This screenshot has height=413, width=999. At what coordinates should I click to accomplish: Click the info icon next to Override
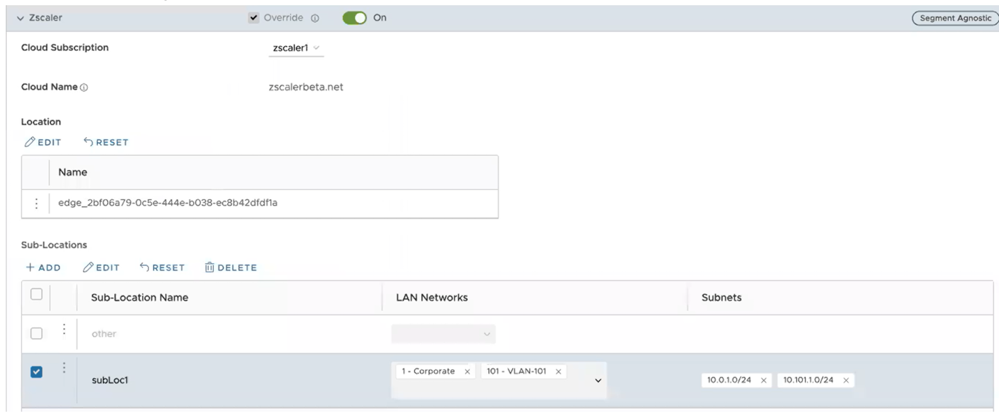click(x=315, y=18)
